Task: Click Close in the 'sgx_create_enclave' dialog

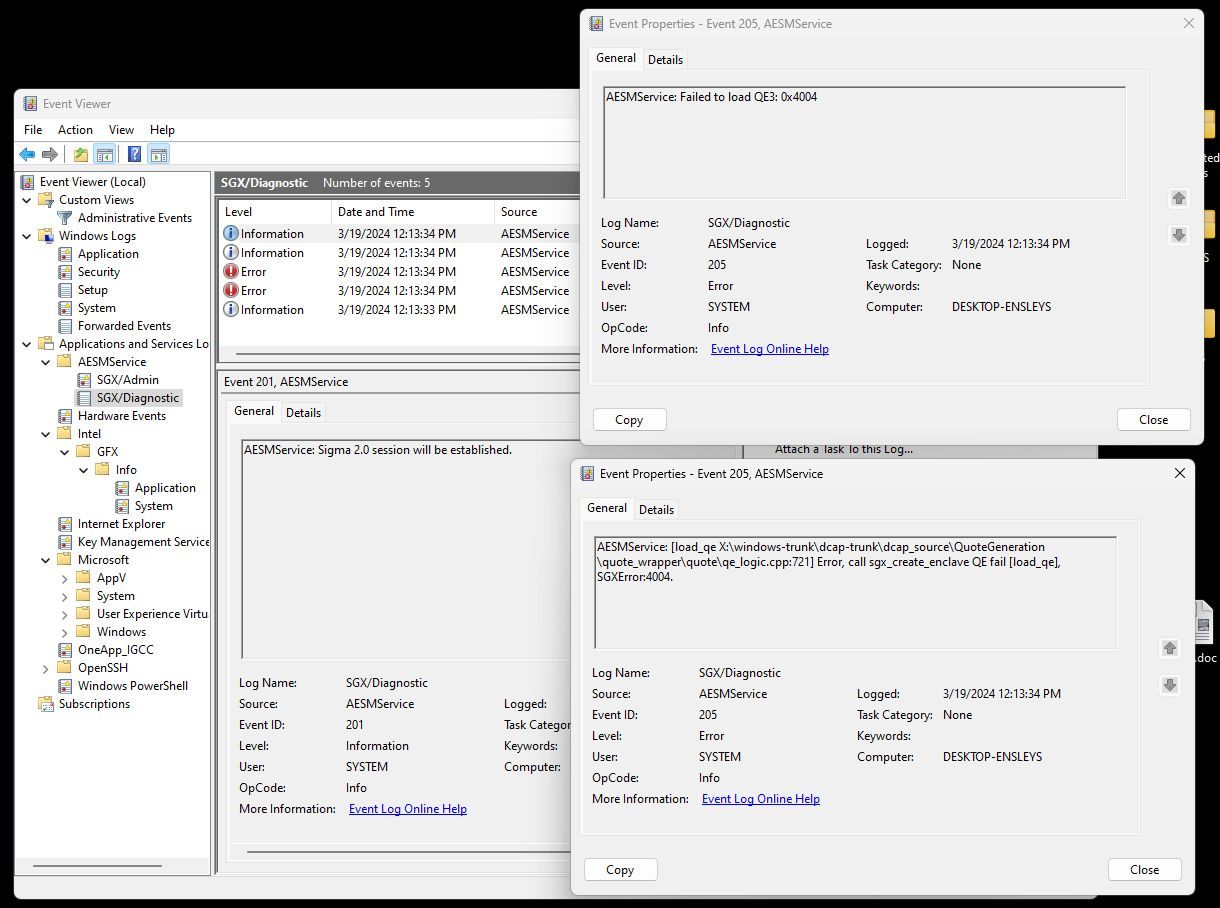Action: (1144, 870)
